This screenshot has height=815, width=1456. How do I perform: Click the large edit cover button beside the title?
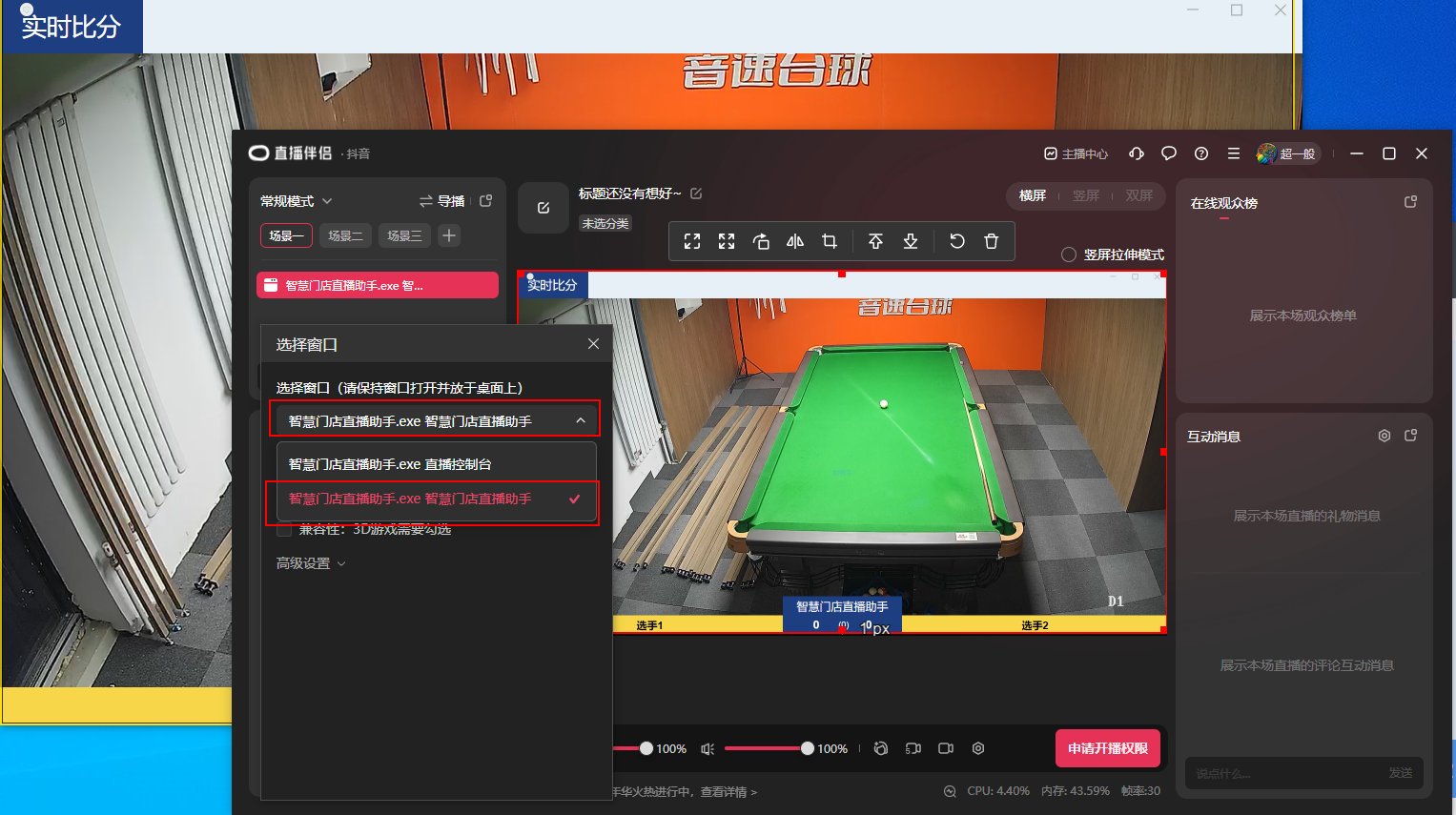pyautogui.click(x=543, y=208)
